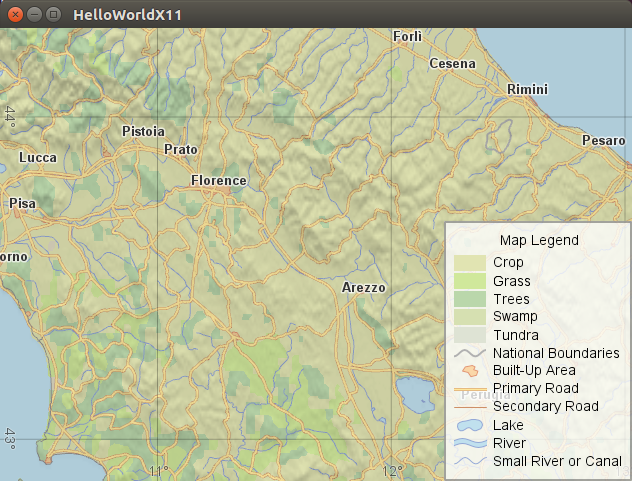Image resolution: width=632 pixels, height=481 pixels.
Task: Click the Small River or Canal icon
Action: coord(469,461)
